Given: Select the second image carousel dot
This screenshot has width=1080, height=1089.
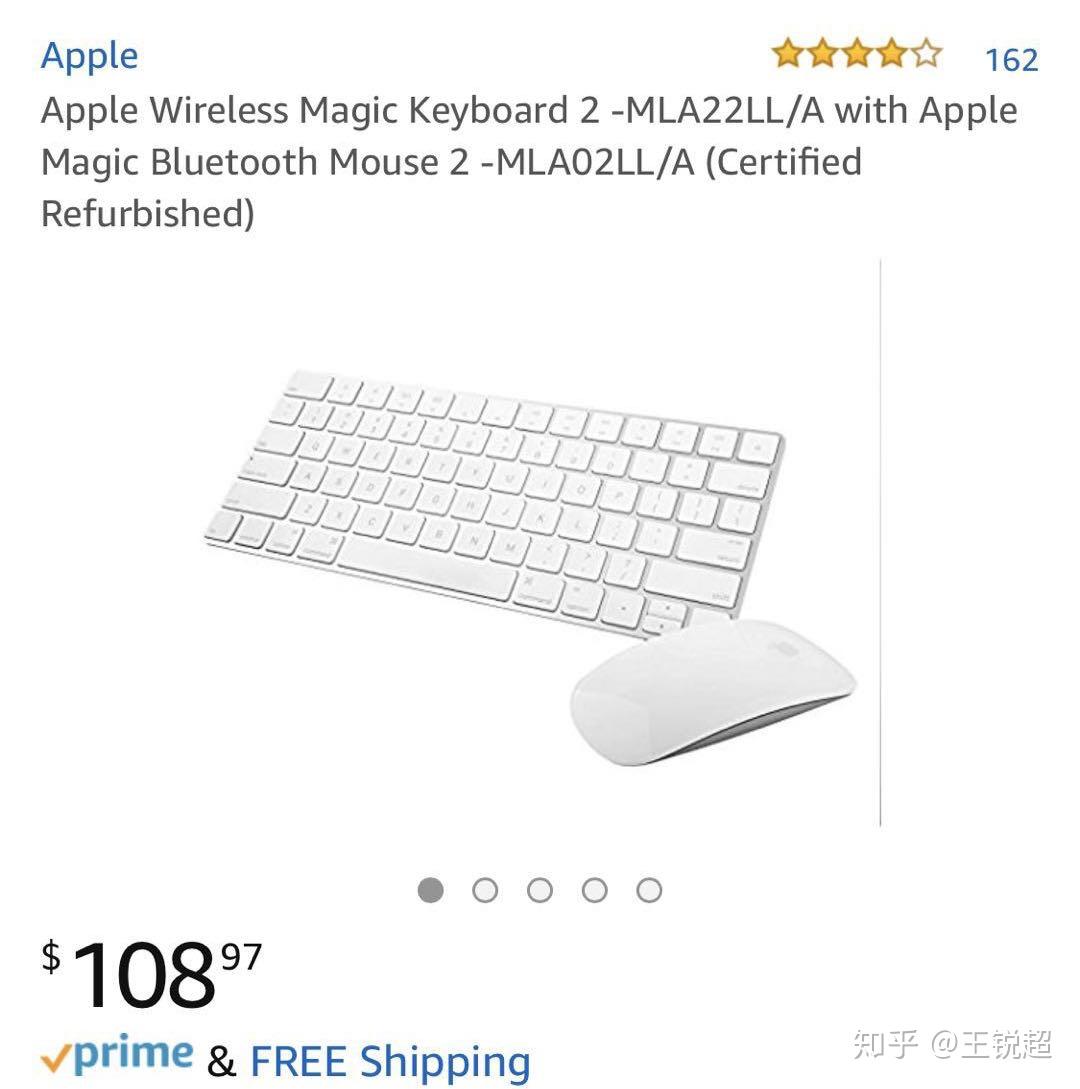Looking at the screenshot, I should pyautogui.click(x=485, y=890).
